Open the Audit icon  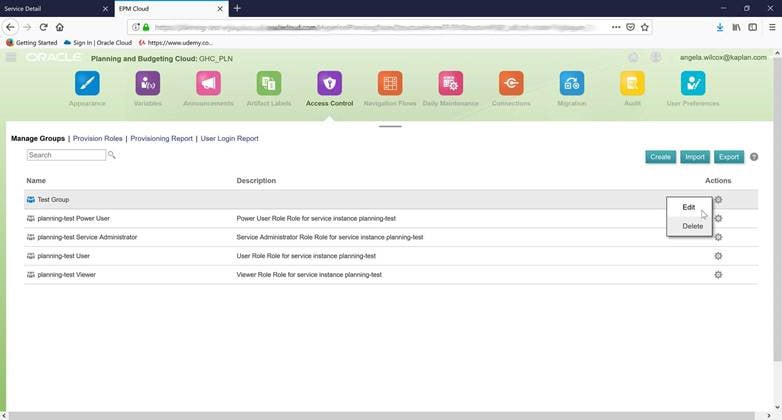coord(632,84)
